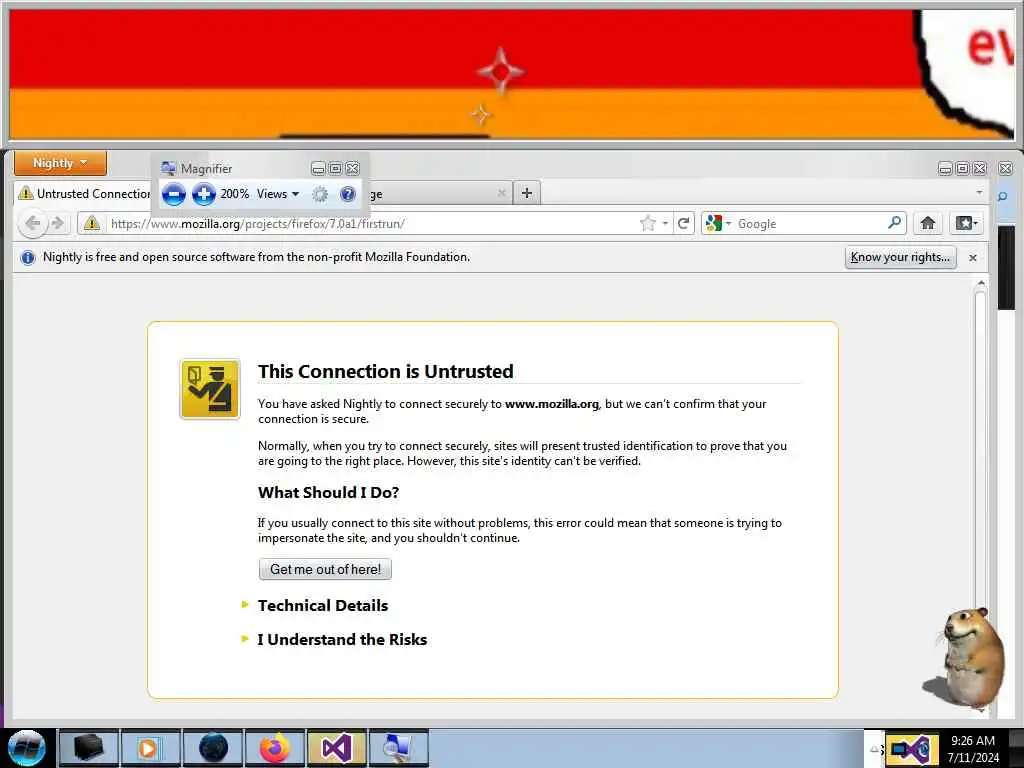The width and height of the screenshot is (1024, 768).
Task: Open the Nightly application menu
Action: 60,163
